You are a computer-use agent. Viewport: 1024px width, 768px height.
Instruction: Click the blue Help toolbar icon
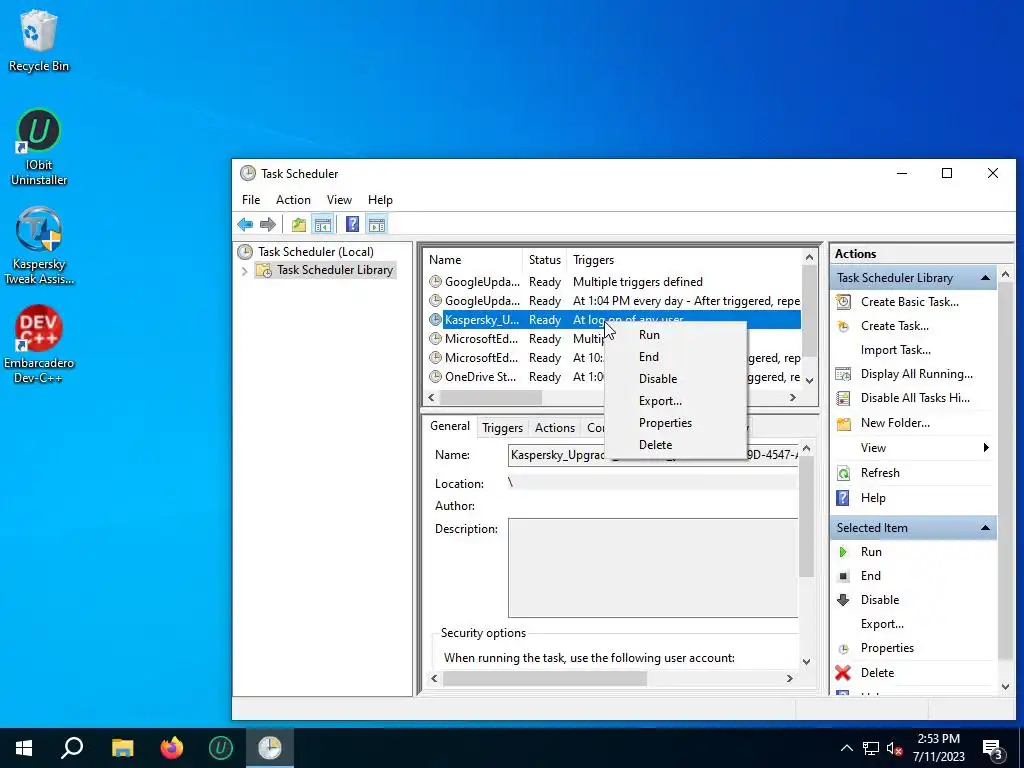tap(352, 225)
